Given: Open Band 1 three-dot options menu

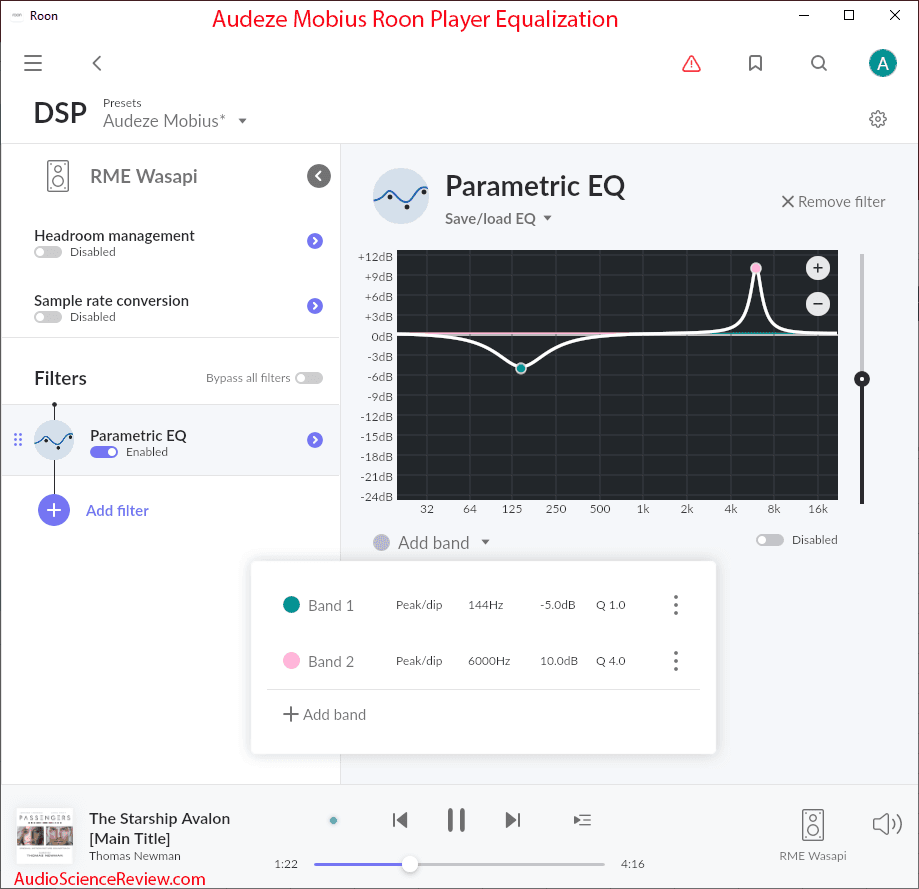Looking at the screenshot, I should pyautogui.click(x=676, y=605).
